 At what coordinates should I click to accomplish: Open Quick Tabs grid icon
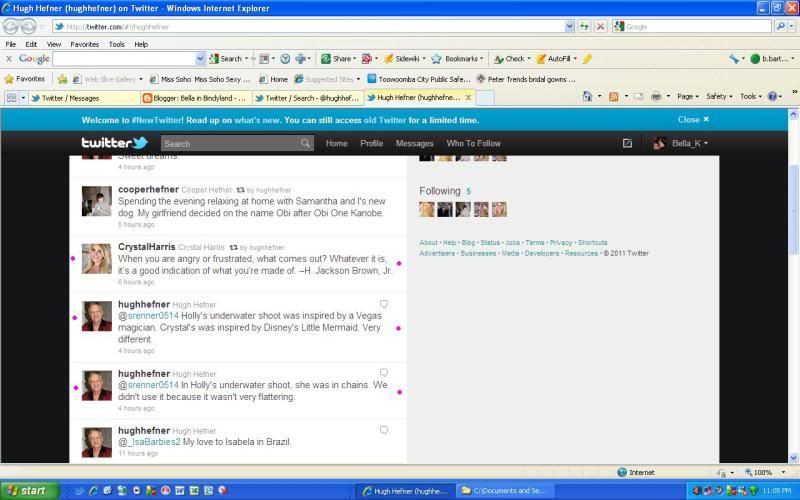click(11, 97)
